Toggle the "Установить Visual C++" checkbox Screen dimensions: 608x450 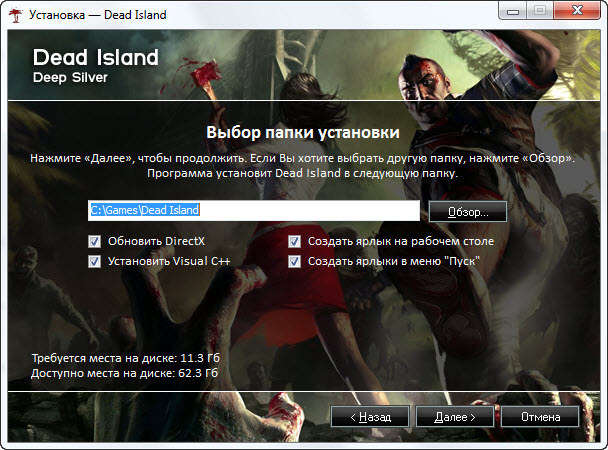pyautogui.click(x=95, y=261)
